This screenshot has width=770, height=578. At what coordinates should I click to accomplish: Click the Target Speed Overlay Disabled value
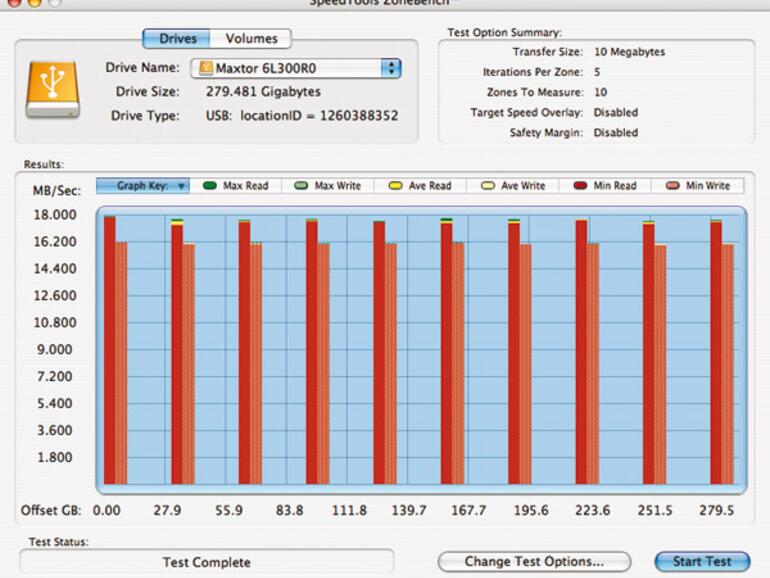[616, 112]
